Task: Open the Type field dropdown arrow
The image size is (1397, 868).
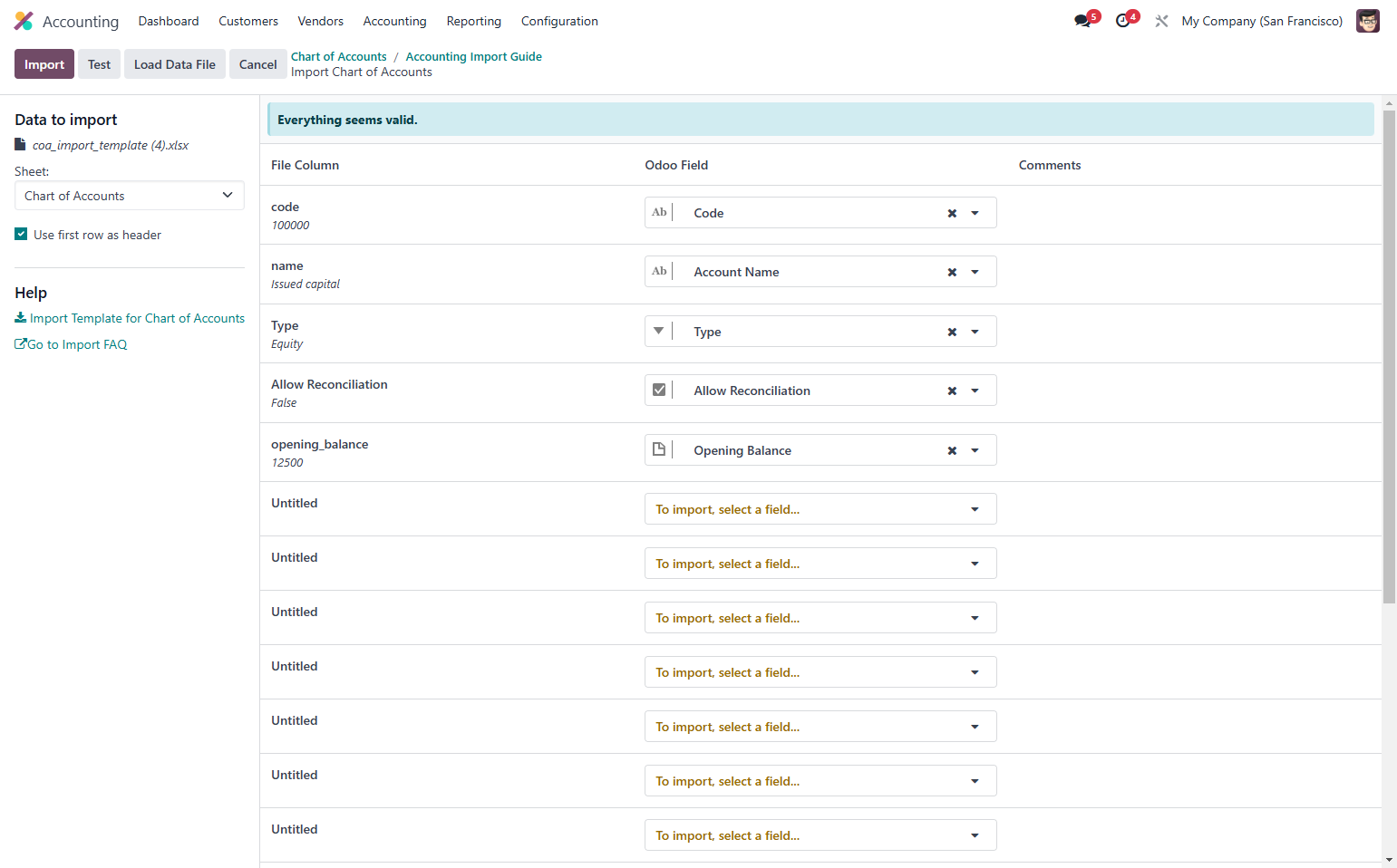Action: click(x=975, y=332)
